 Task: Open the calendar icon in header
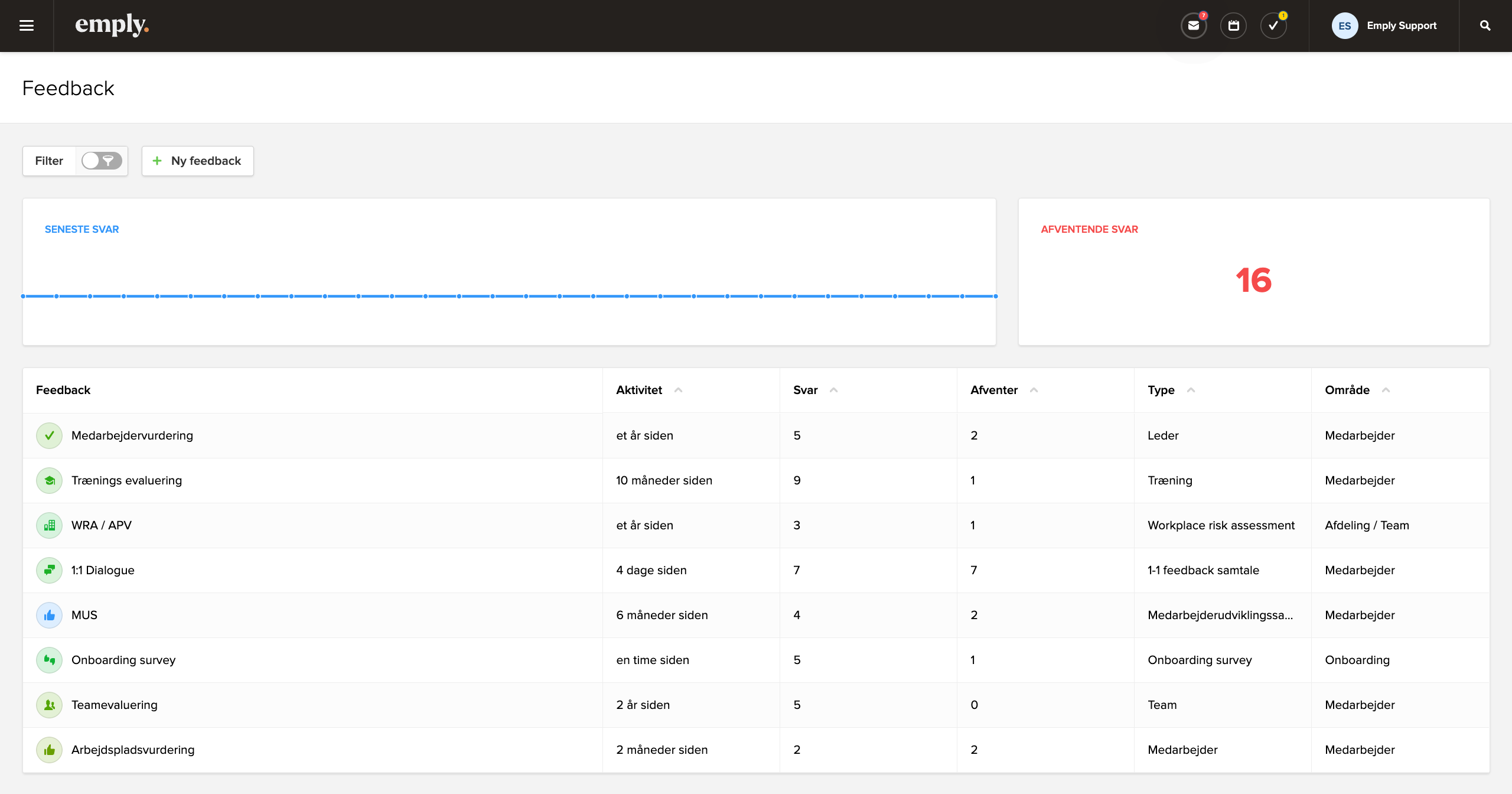pyautogui.click(x=1233, y=25)
